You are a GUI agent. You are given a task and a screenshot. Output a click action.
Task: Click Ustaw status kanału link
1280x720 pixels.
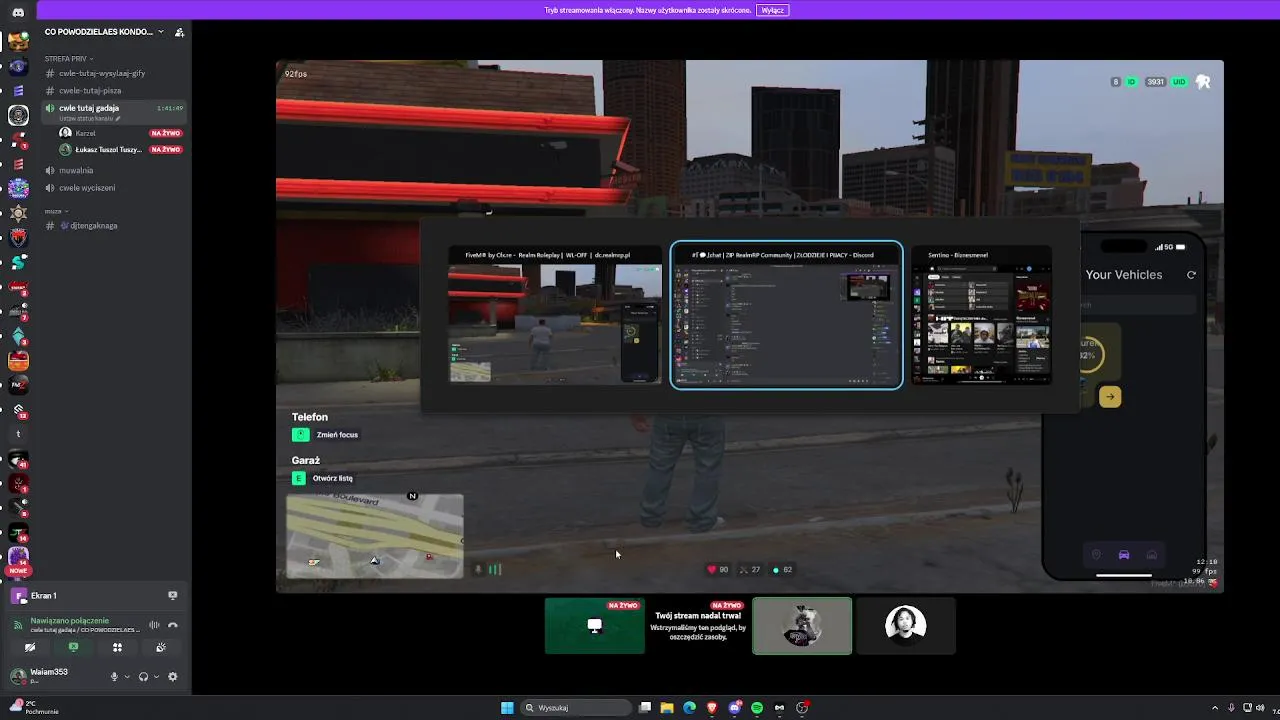point(88,119)
